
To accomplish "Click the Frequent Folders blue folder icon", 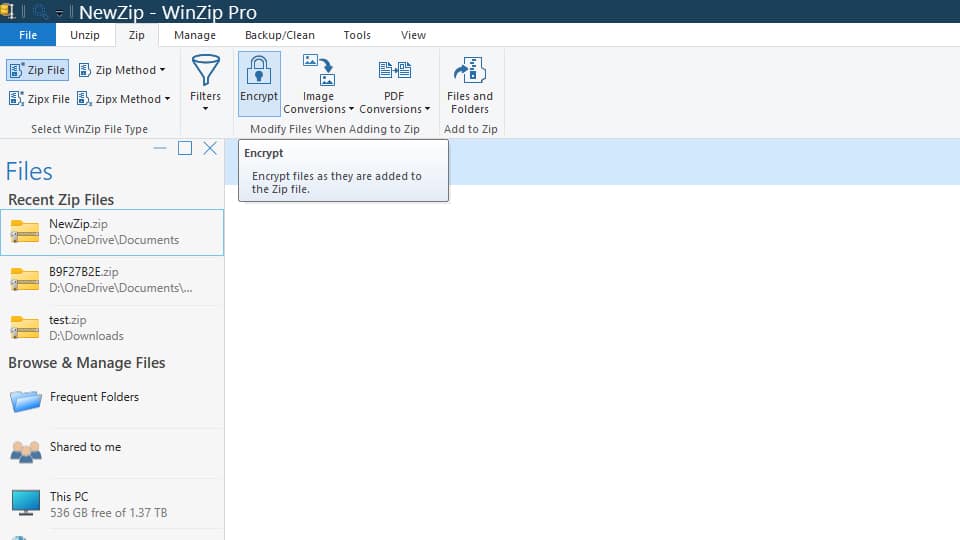I will click(26, 400).
